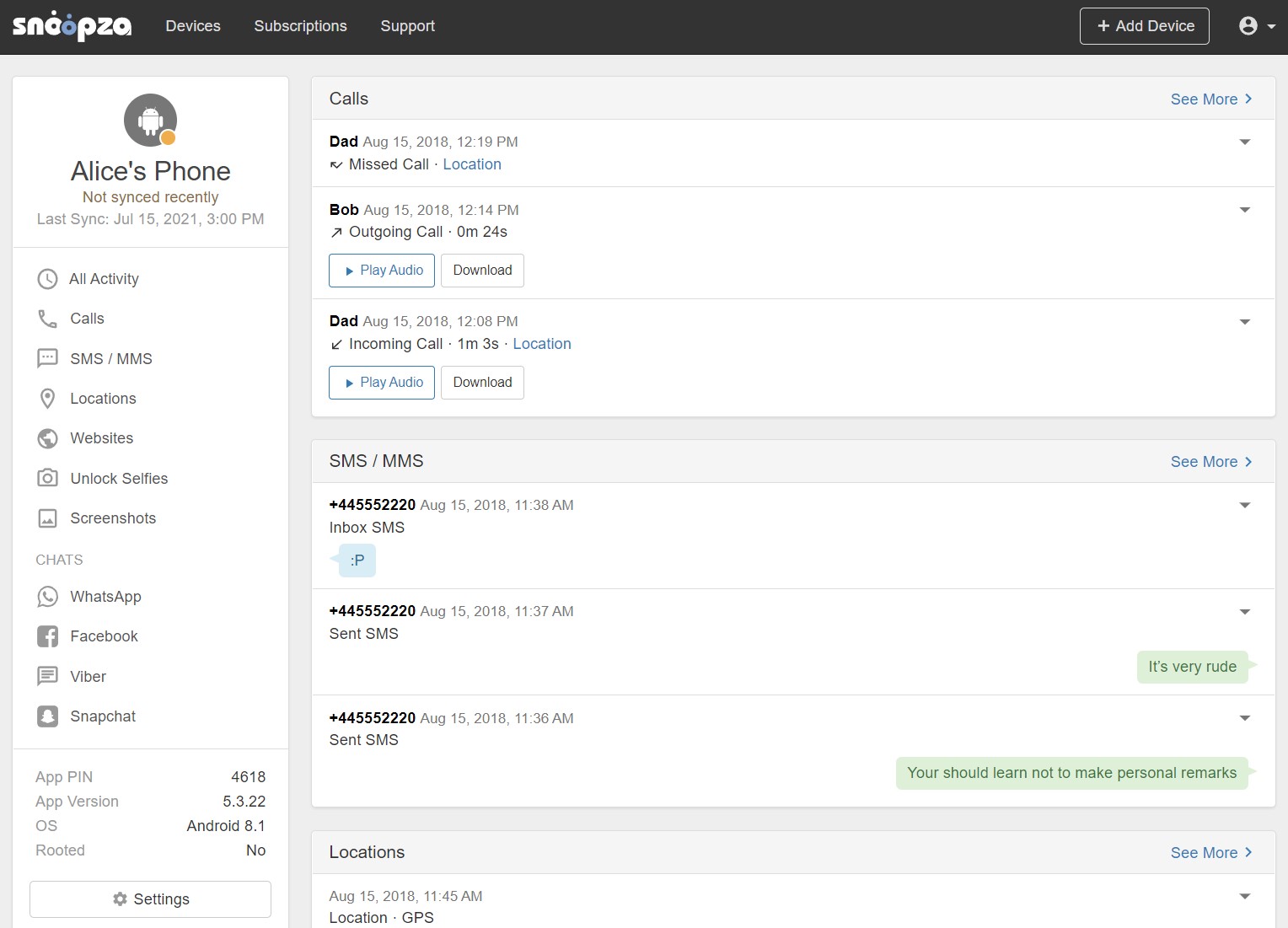Click the Websites globe icon
Screen dimensions: 1288x928
pyautogui.click(x=47, y=438)
